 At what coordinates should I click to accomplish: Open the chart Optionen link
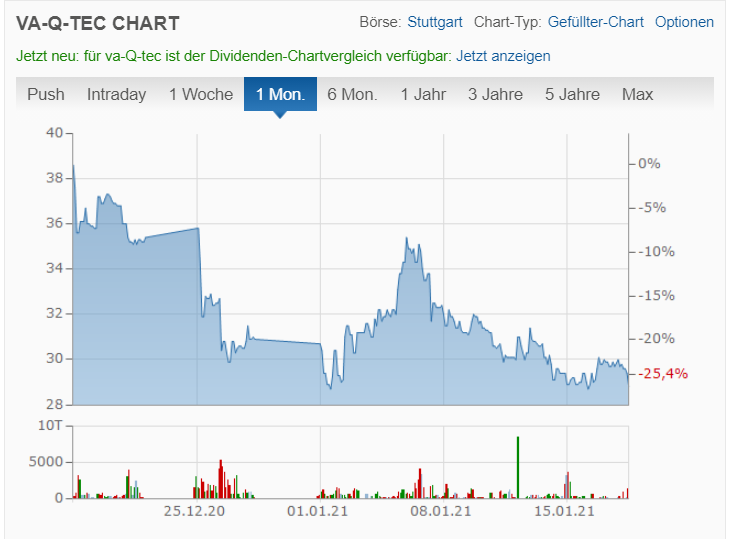684,22
